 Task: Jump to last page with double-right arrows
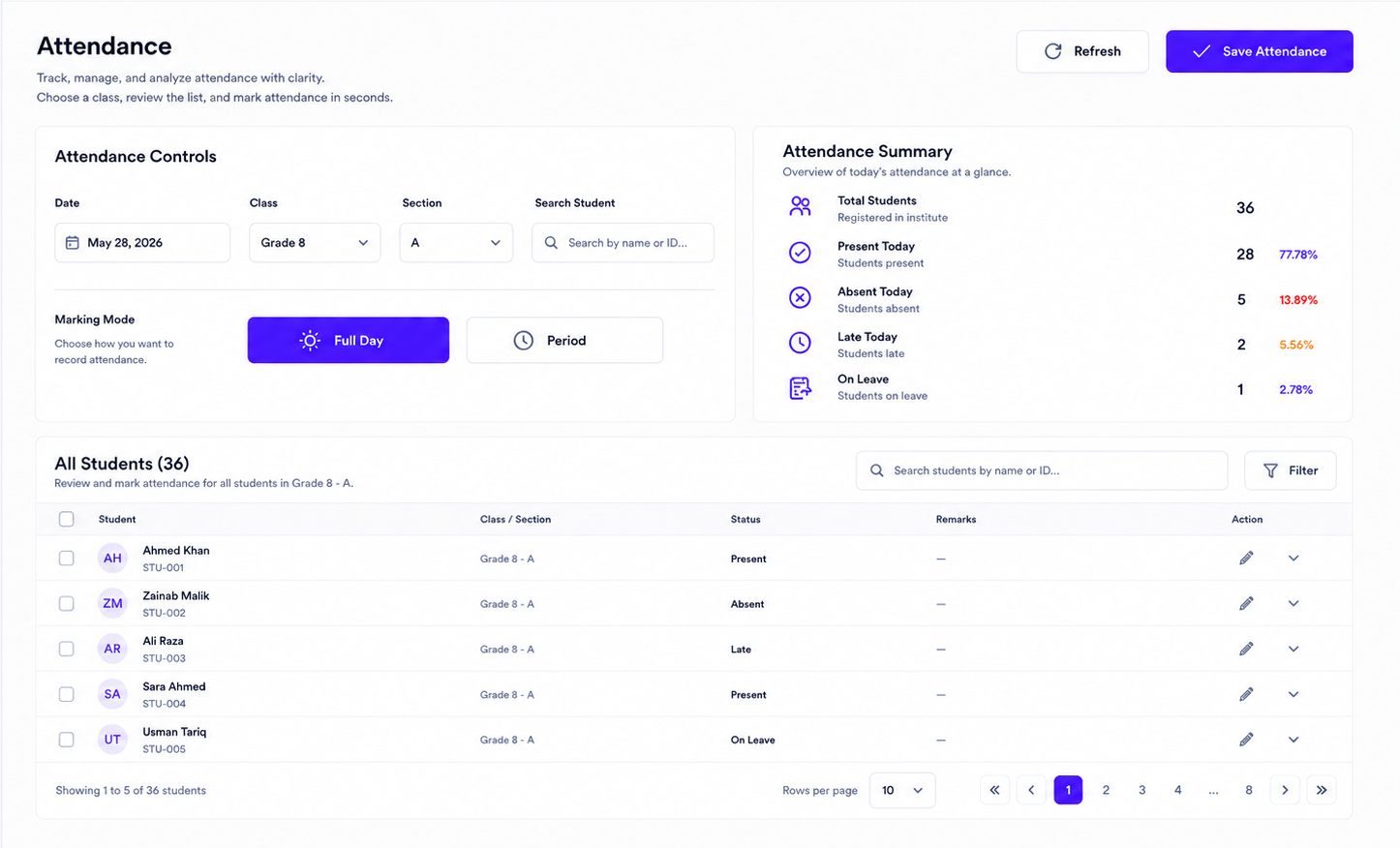pyautogui.click(x=1322, y=790)
